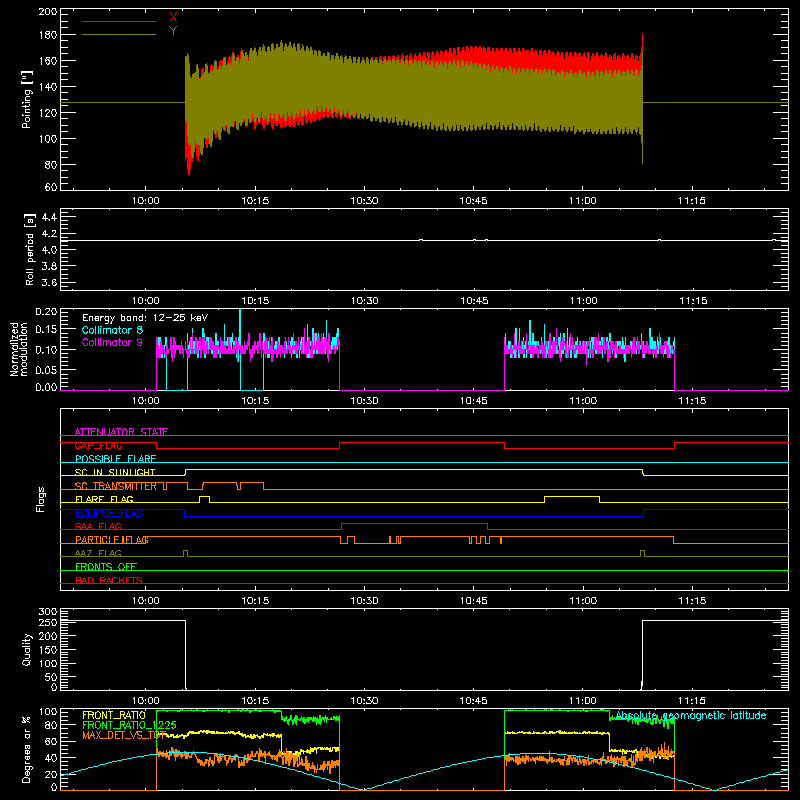Image resolution: width=800 pixels, height=800 pixels.
Task: Click the 10:45 tick under modulation plot
Action: [x=473, y=401]
